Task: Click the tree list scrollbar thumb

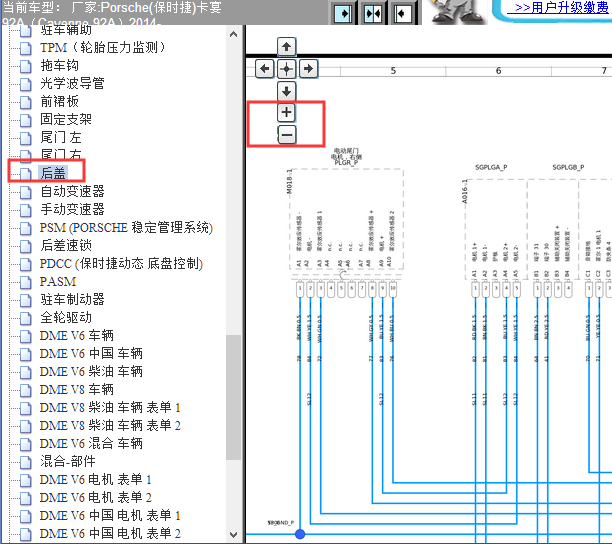Action: coord(233,397)
